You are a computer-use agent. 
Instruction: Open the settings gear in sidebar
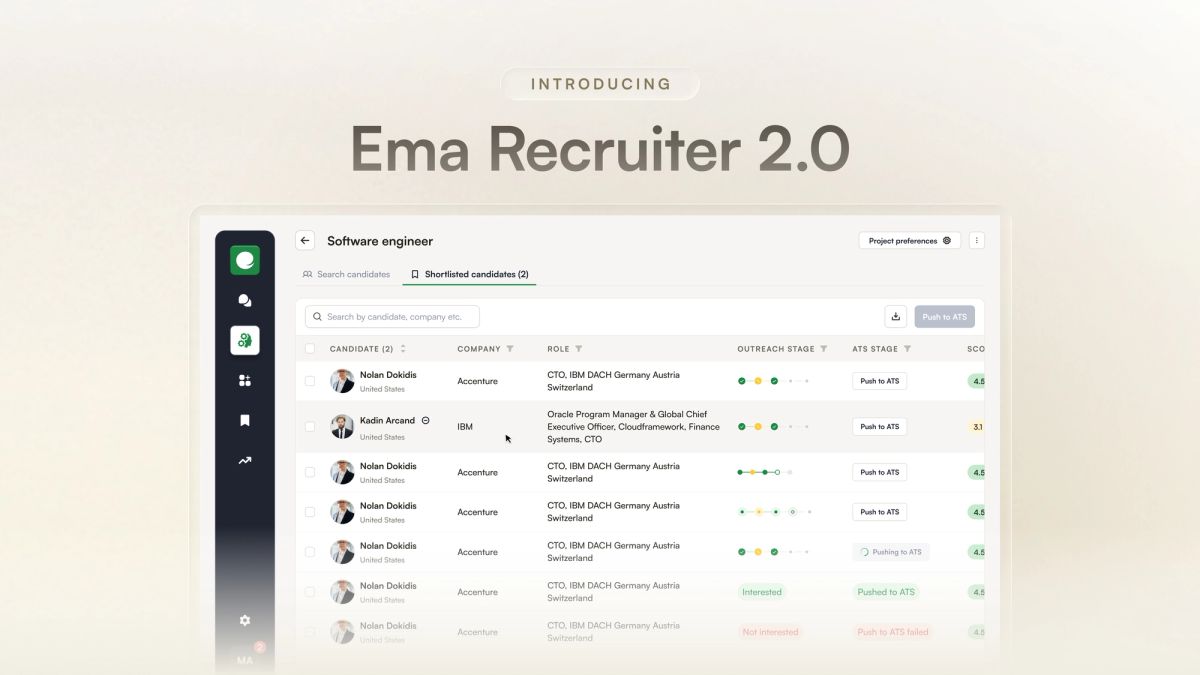(245, 620)
